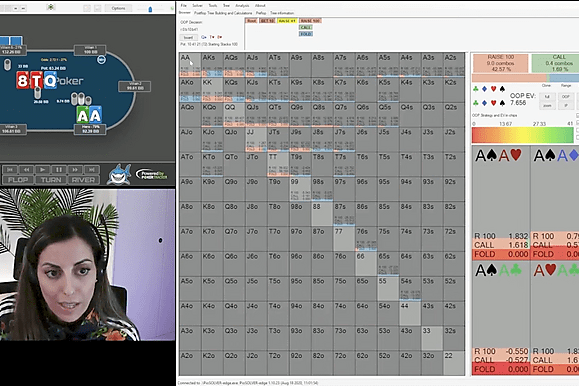The width and height of the screenshot is (579, 386).
Task: Open the Tree menu
Action: point(226,6)
